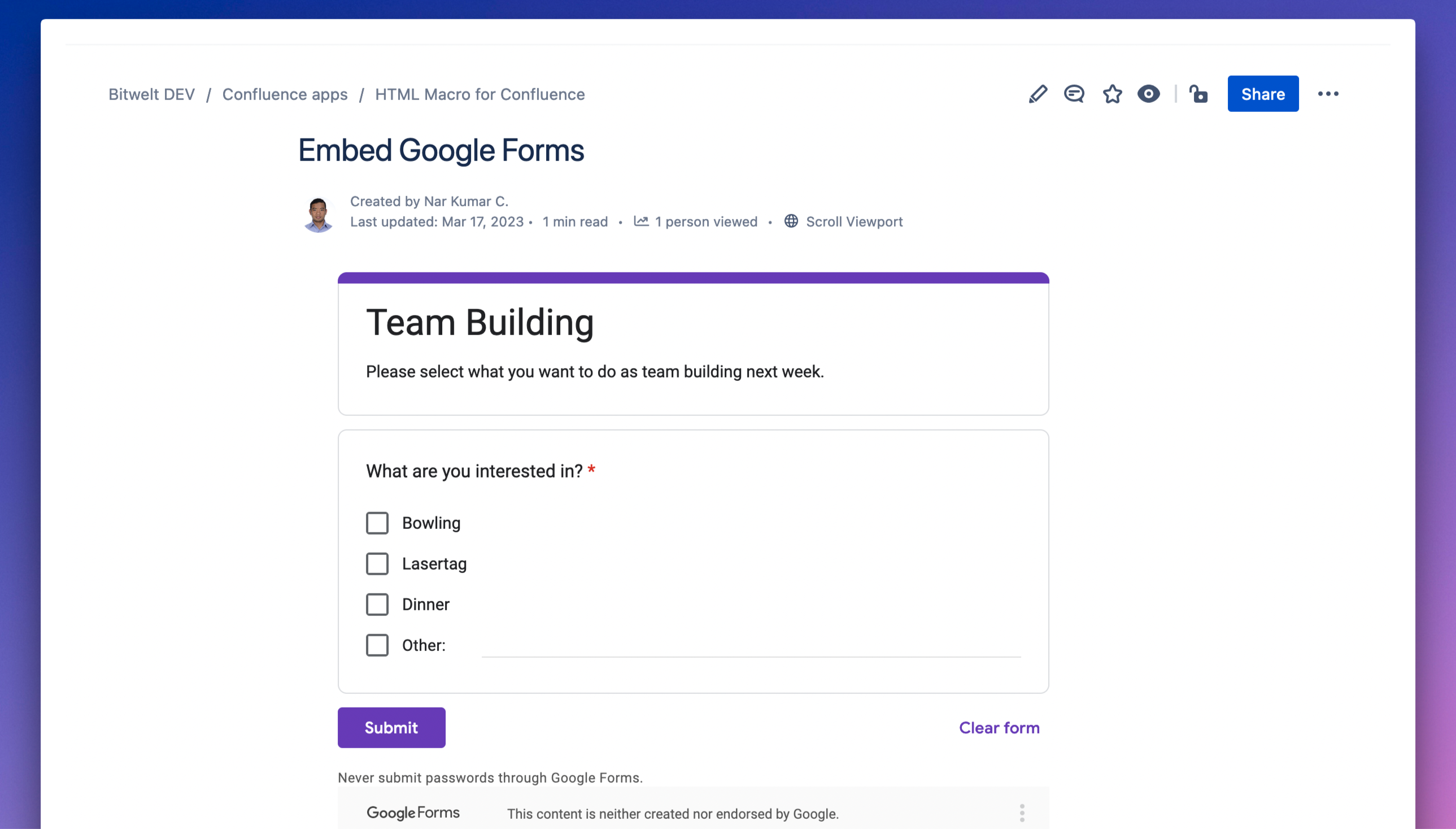Click the Clear form link
Image resolution: width=1456 pixels, height=829 pixels.
999,728
